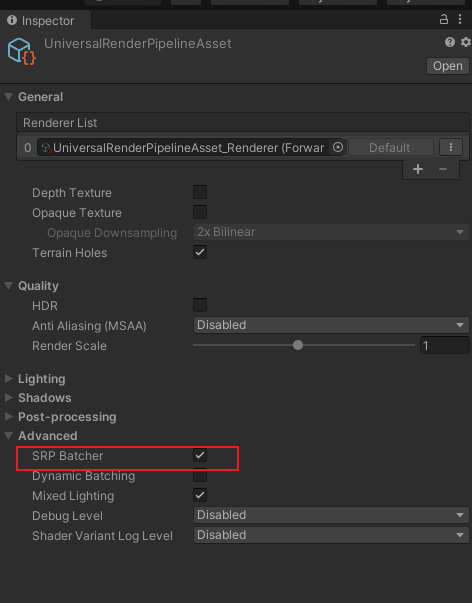Open the asset's gear settings icon

465,42
